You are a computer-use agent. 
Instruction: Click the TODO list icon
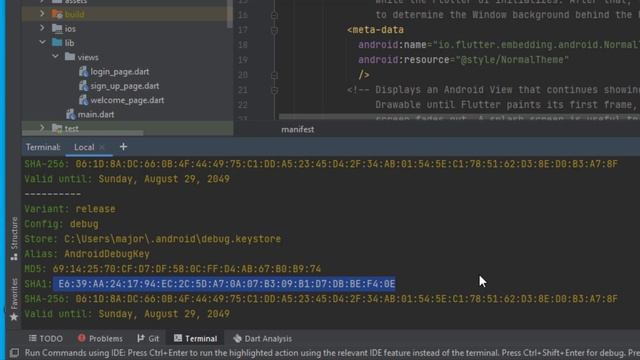[33, 338]
